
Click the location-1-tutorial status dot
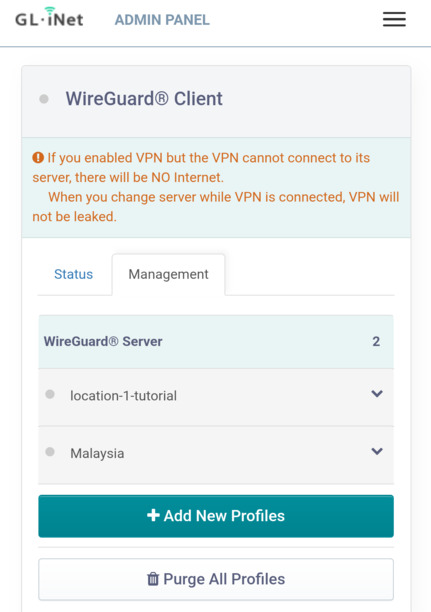[x=50, y=394]
